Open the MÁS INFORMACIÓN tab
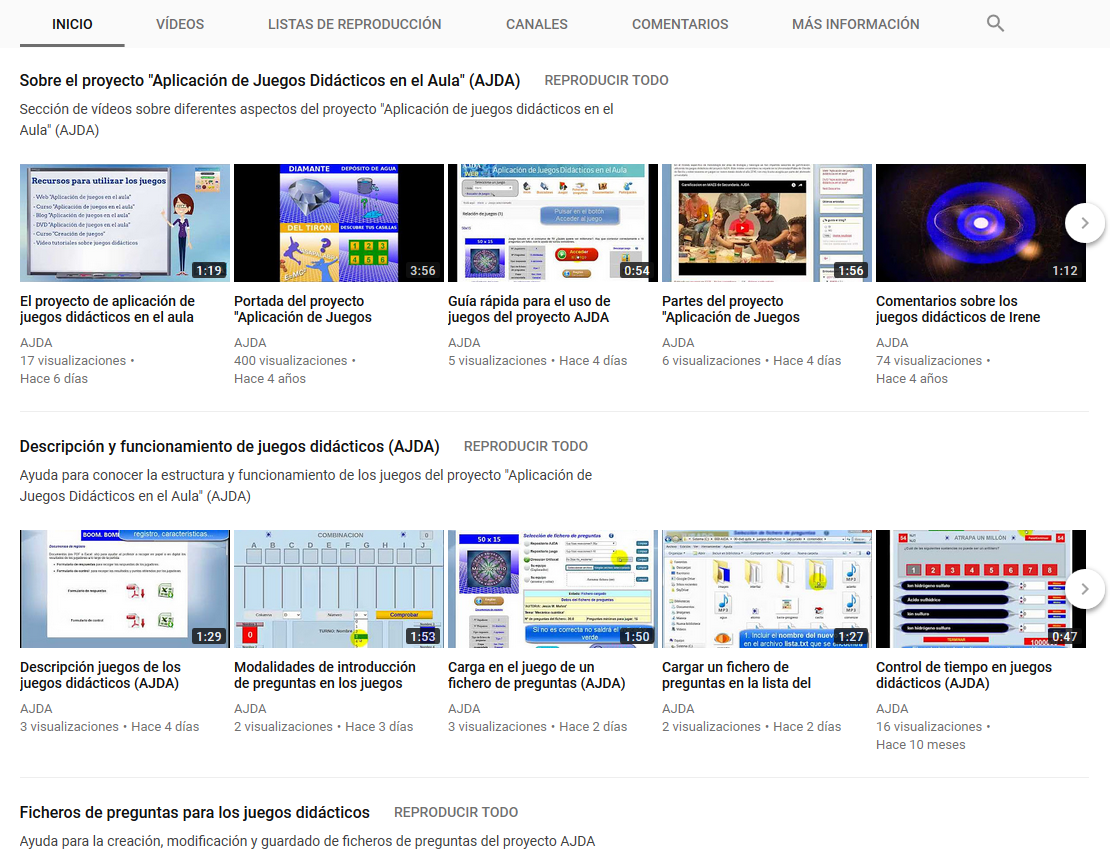Screen dimensions: 1110x866 [x=855, y=24]
